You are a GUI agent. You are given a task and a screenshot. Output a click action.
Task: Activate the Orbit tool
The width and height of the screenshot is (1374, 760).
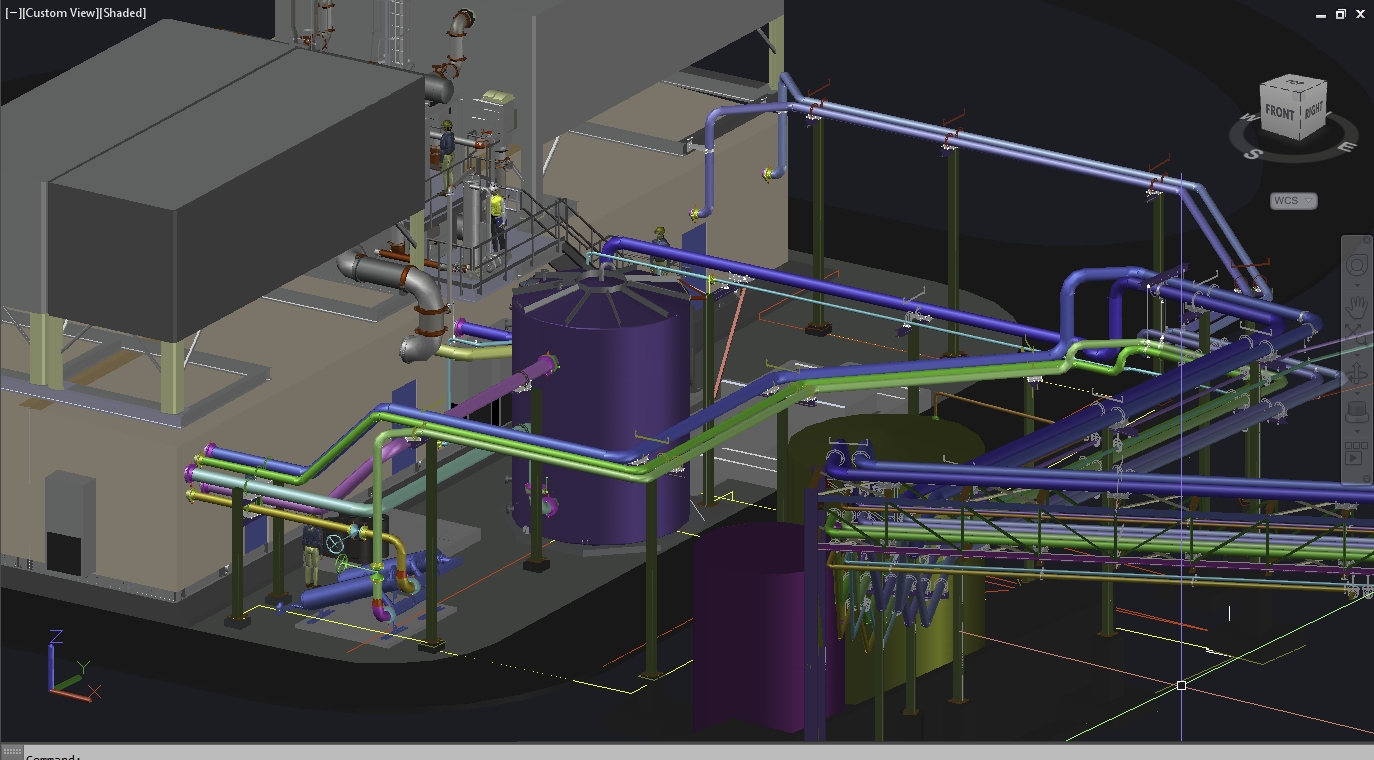point(1356,374)
